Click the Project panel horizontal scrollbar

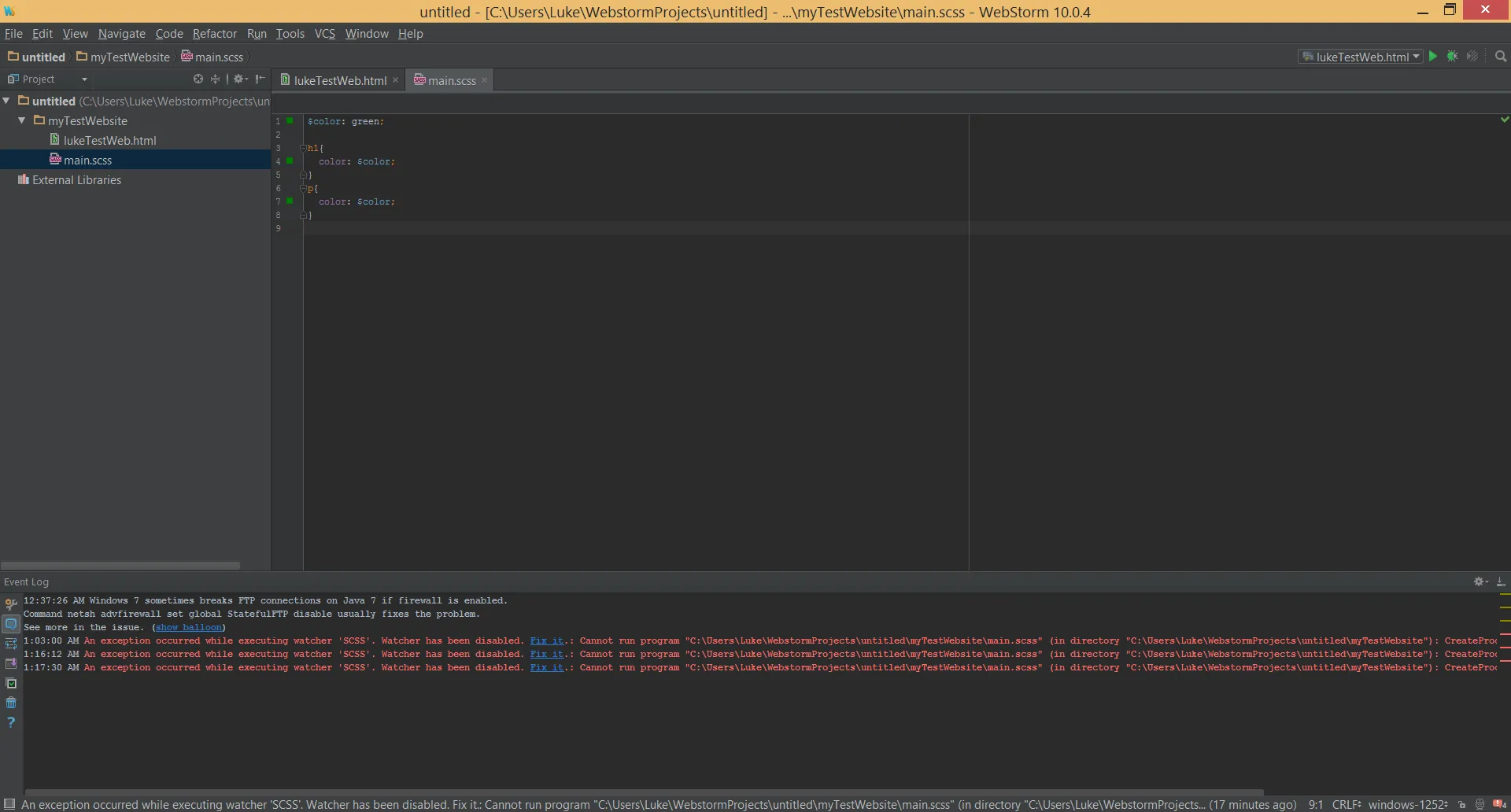click(x=120, y=565)
